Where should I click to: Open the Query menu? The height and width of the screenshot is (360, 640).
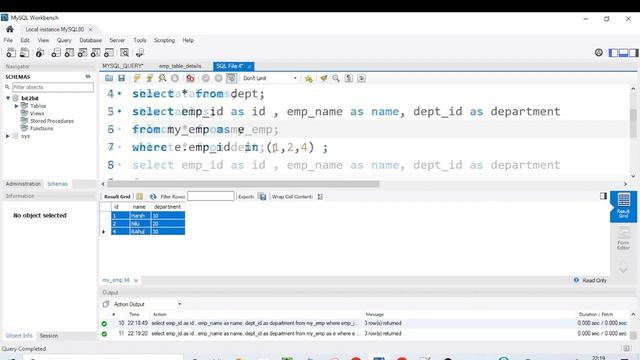point(64,40)
